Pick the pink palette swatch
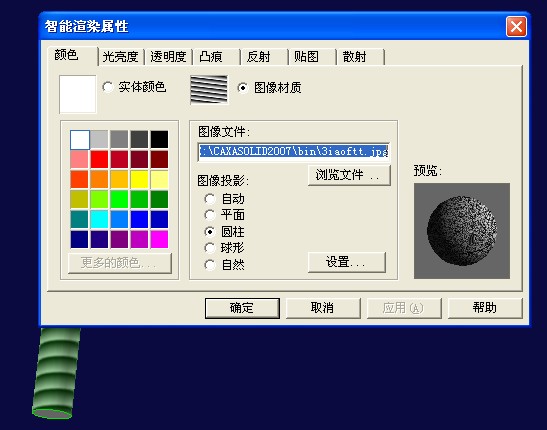Image resolution: width=547 pixels, height=430 pixels. (x=80, y=160)
